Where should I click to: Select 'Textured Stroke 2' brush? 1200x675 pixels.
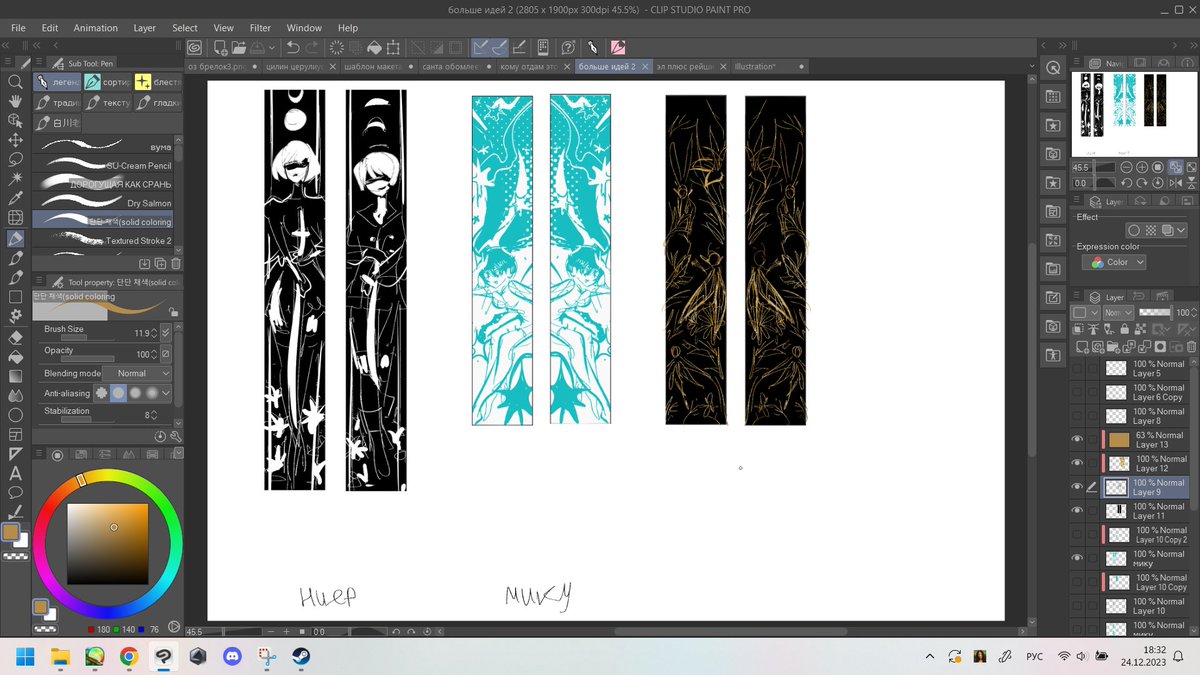pyautogui.click(x=103, y=241)
